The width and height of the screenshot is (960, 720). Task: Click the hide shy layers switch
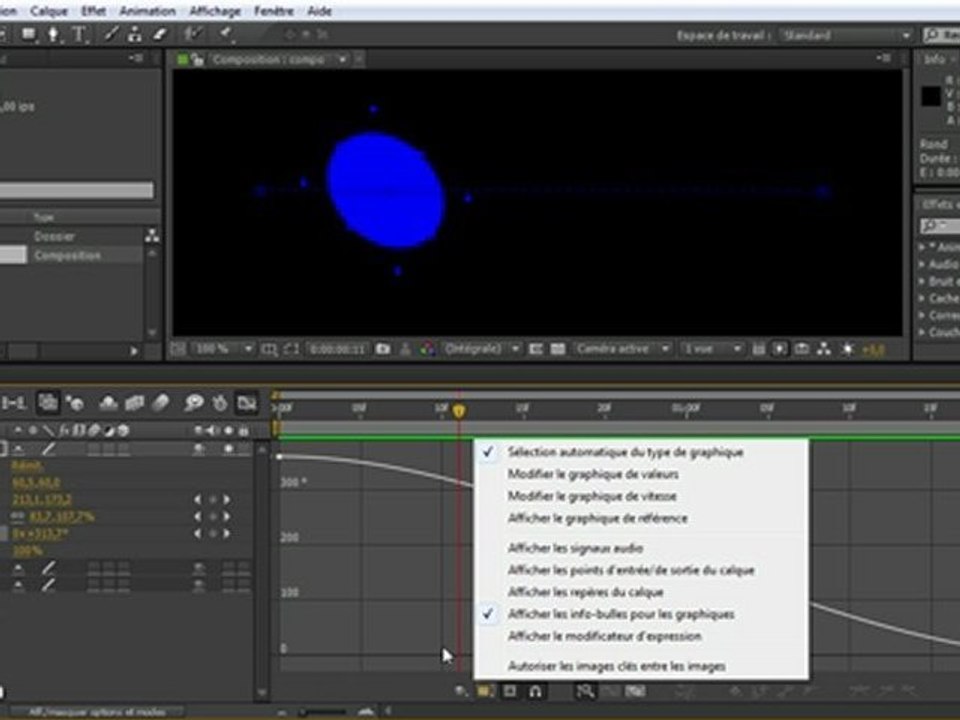pyautogui.click(x=108, y=403)
